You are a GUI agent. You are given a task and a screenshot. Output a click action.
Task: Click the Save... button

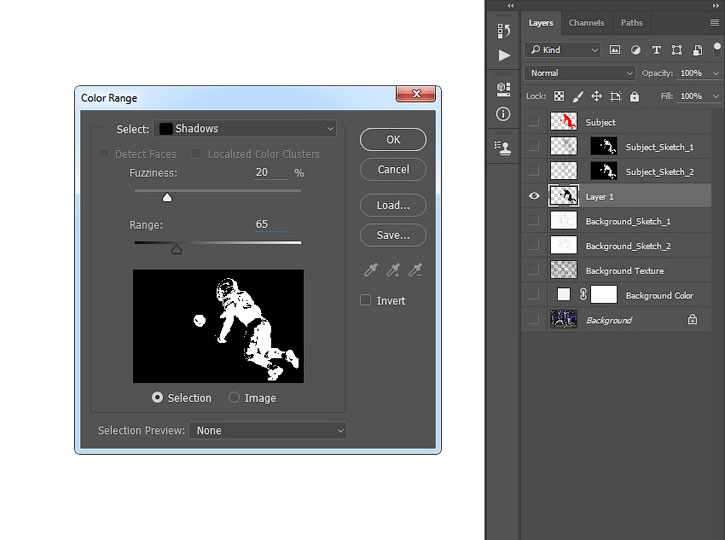point(393,235)
